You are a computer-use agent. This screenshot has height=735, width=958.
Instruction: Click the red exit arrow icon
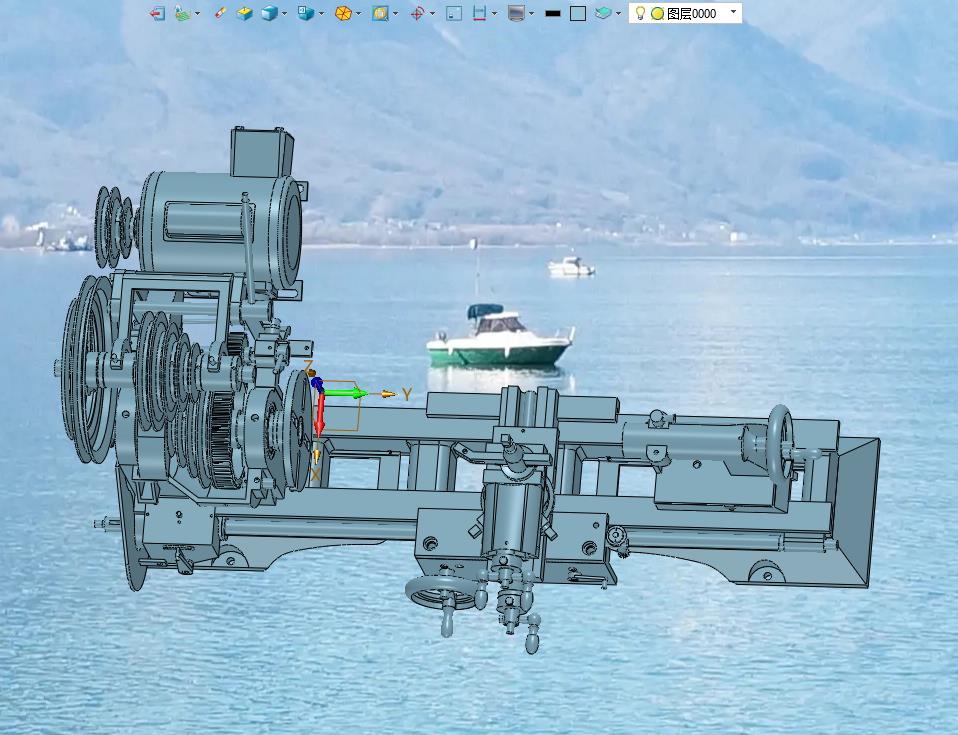pyautogui.click(x=158, y=13)
